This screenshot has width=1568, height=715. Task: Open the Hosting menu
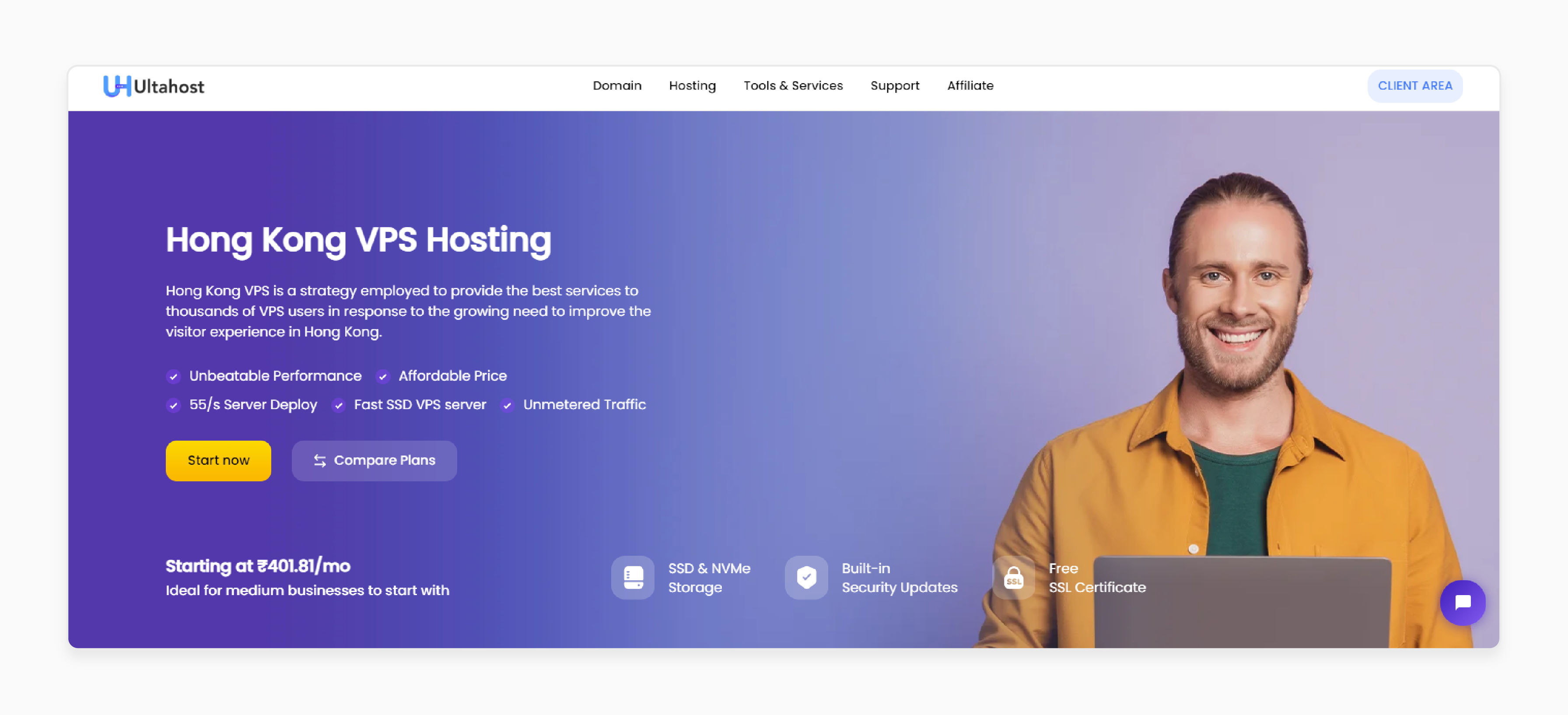[692, 86]
